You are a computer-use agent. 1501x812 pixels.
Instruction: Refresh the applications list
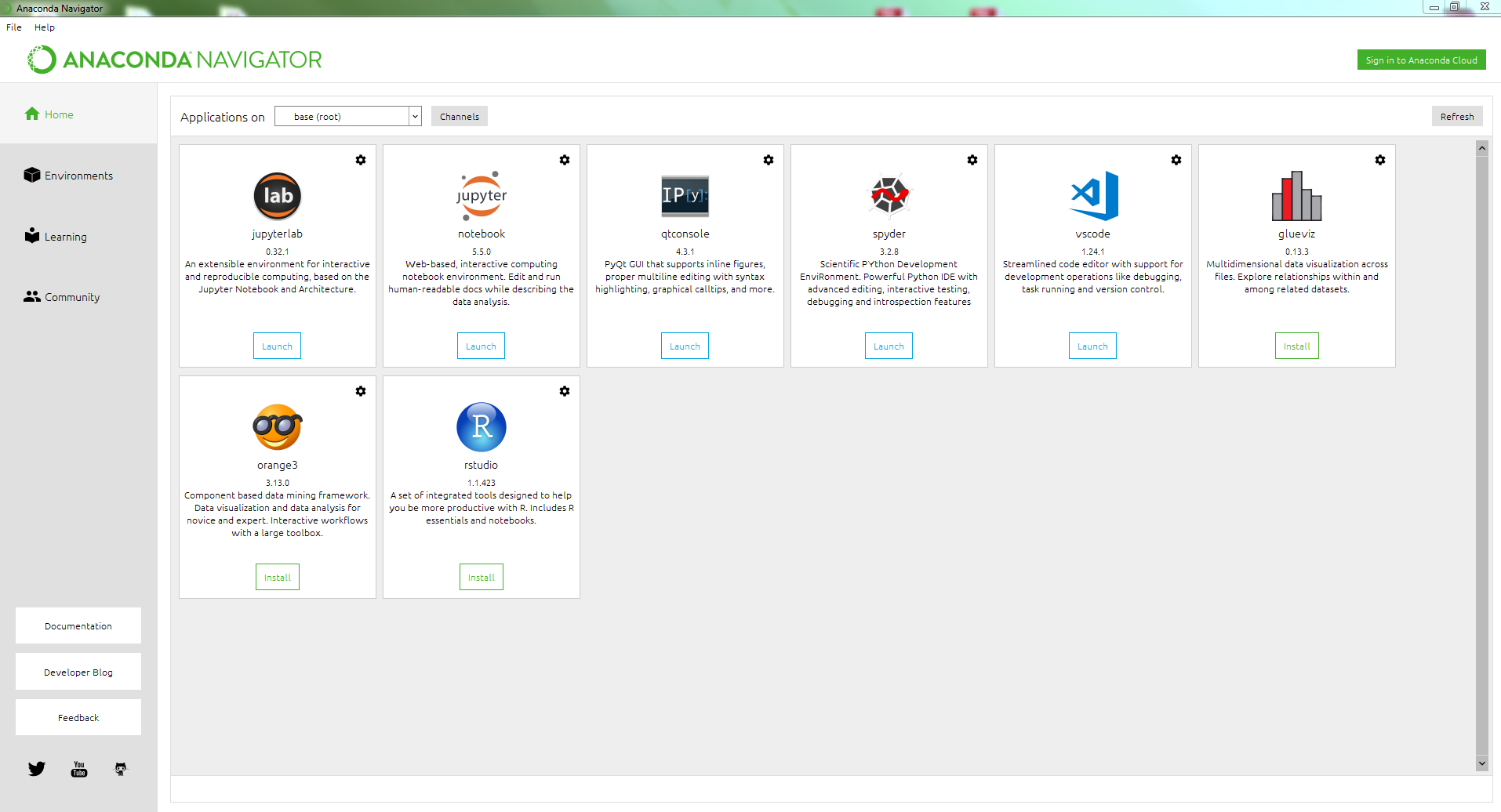(x=1457, y=117)
